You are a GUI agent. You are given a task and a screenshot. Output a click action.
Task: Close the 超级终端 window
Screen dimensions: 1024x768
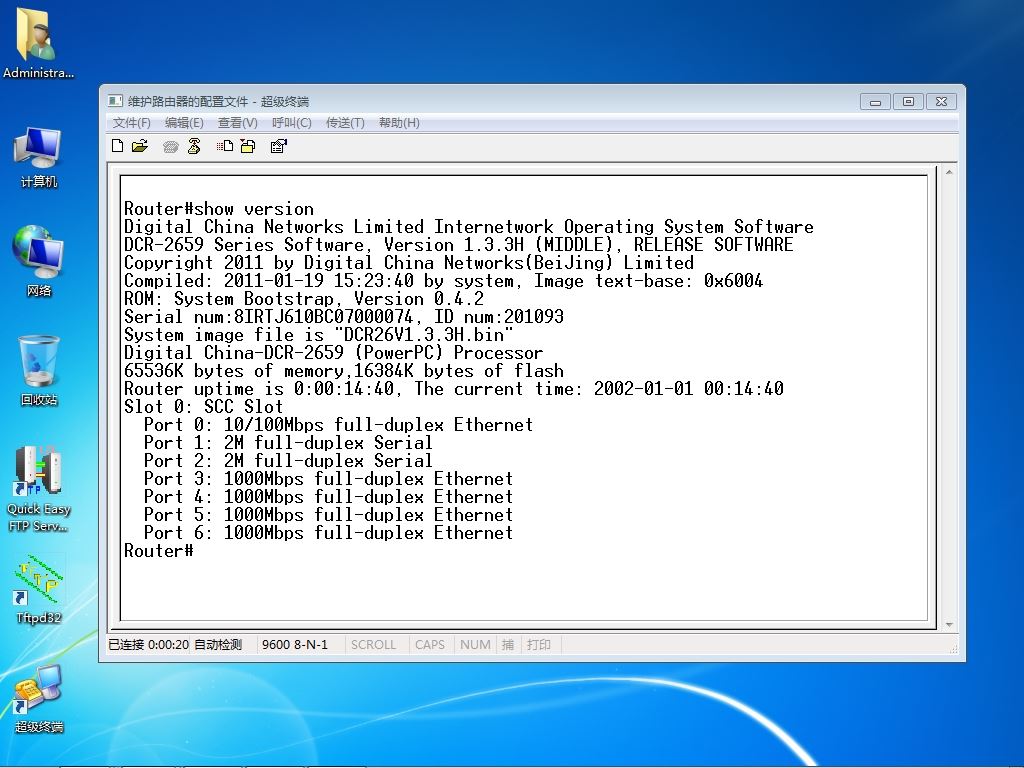coord(941,101)
